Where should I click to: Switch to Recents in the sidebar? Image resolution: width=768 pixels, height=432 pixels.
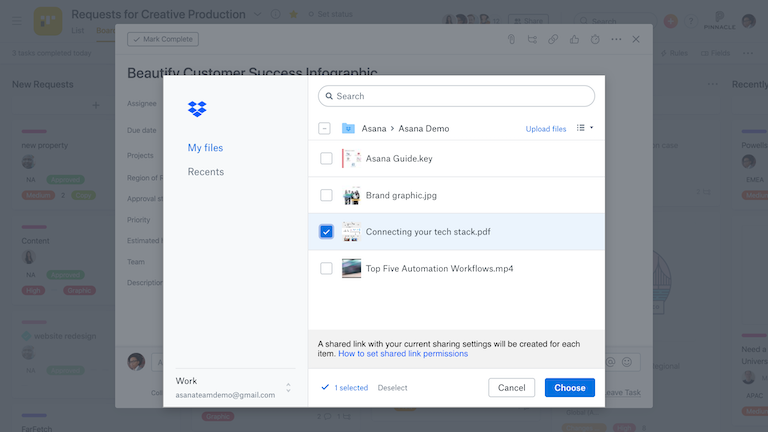pyautogui.click(x=206, y=172)
